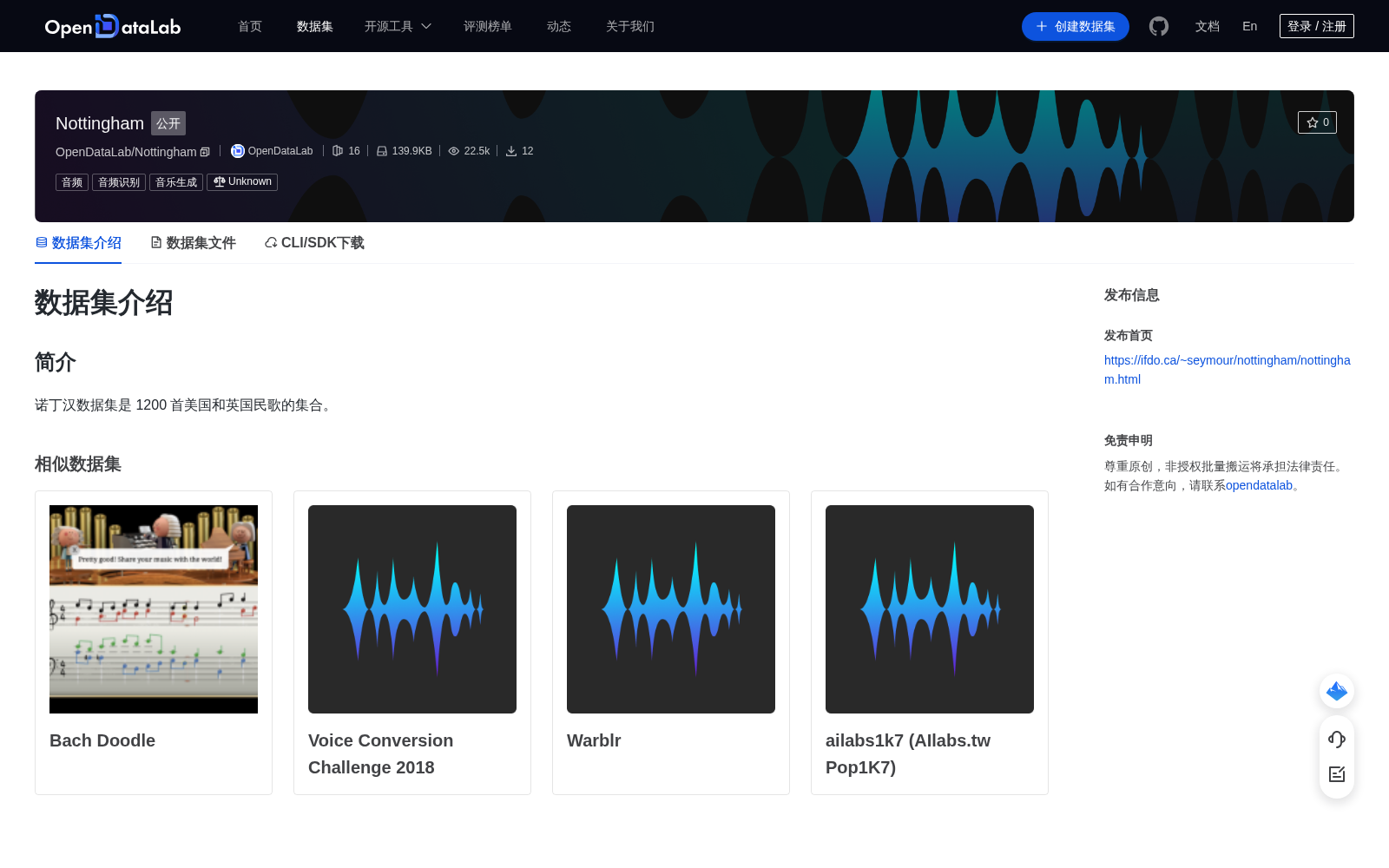This screenshot has height=868, width=1389.
Task: Open the Voice Conversion Challenge 2018 thumbnail
Action: pos(412,609)
